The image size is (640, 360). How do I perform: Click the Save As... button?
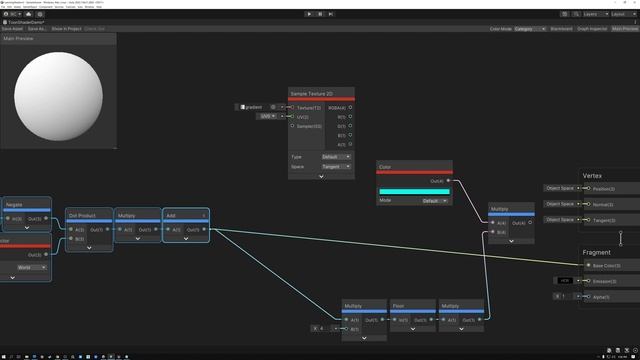pyautogui.click(x=37, y=29)
